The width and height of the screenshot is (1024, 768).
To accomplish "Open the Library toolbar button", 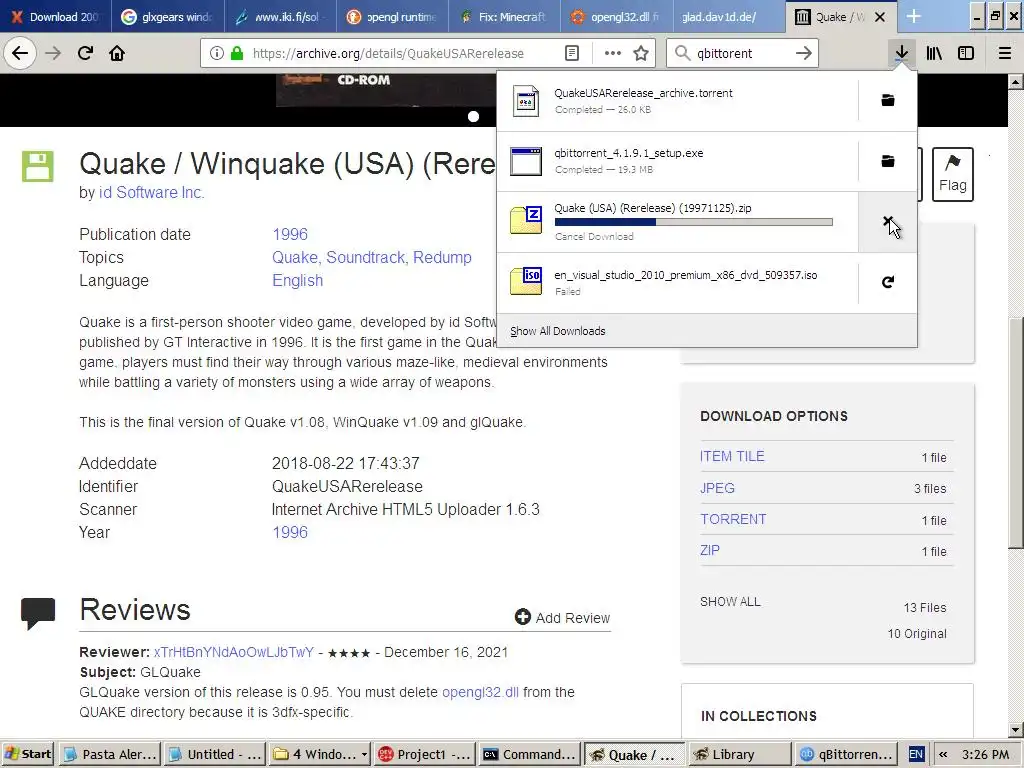I will 934,53.
